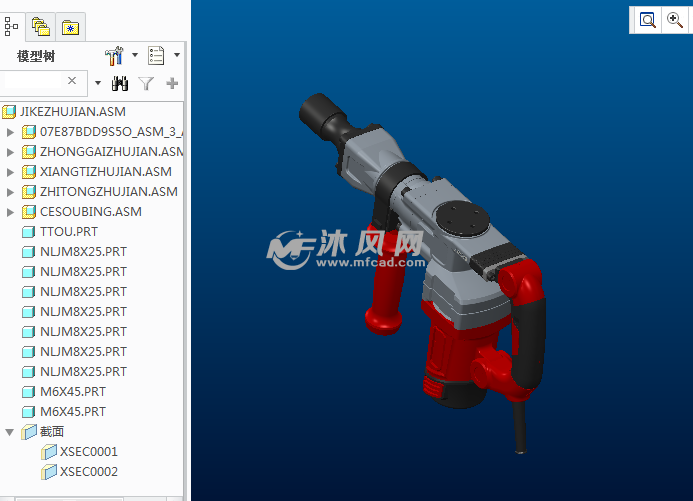693x501 pixels.
Task: Select XIANGTIZHUJIAN.ASM in the tree
Action: tap(106, 171)
